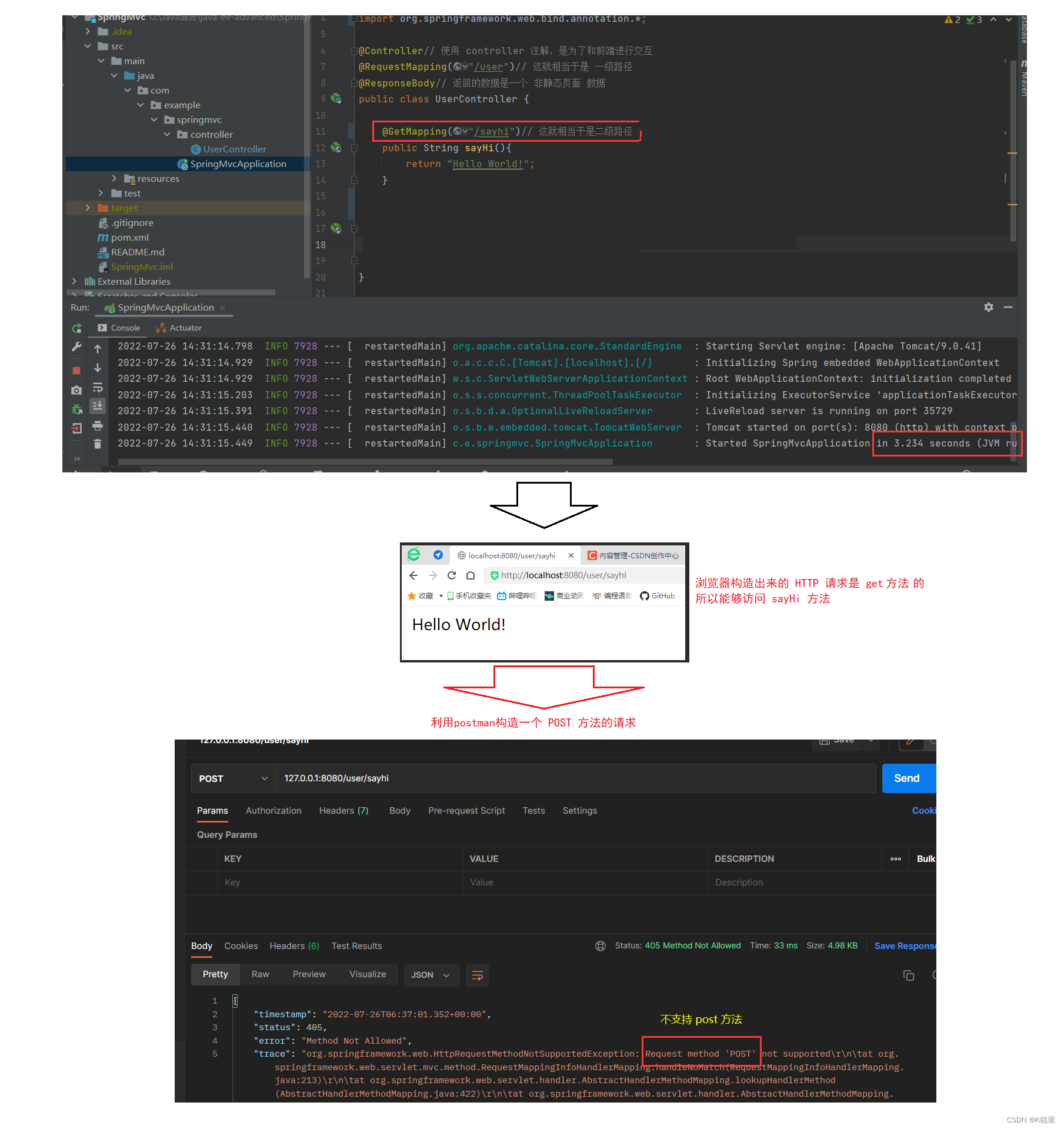Toggle the bookmark star in the browser bar
The image size is (1064, 1129).
click(412, 595)
